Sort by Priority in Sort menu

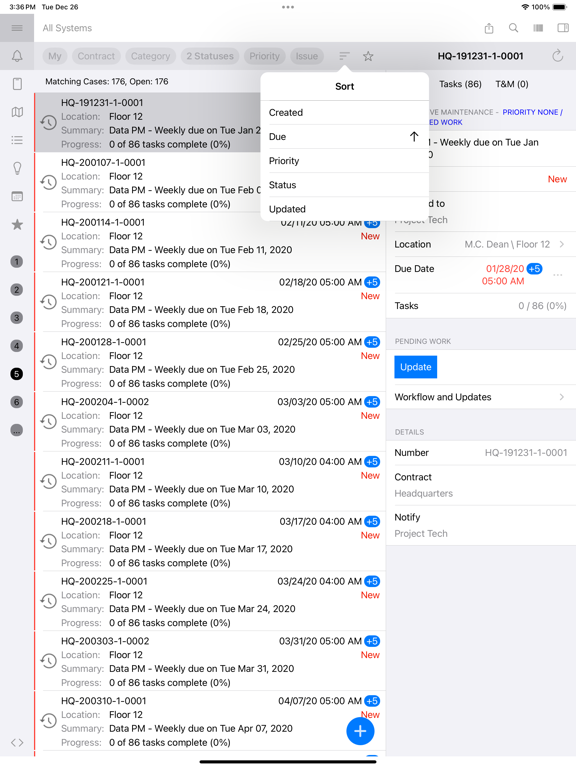coord(344,161)
